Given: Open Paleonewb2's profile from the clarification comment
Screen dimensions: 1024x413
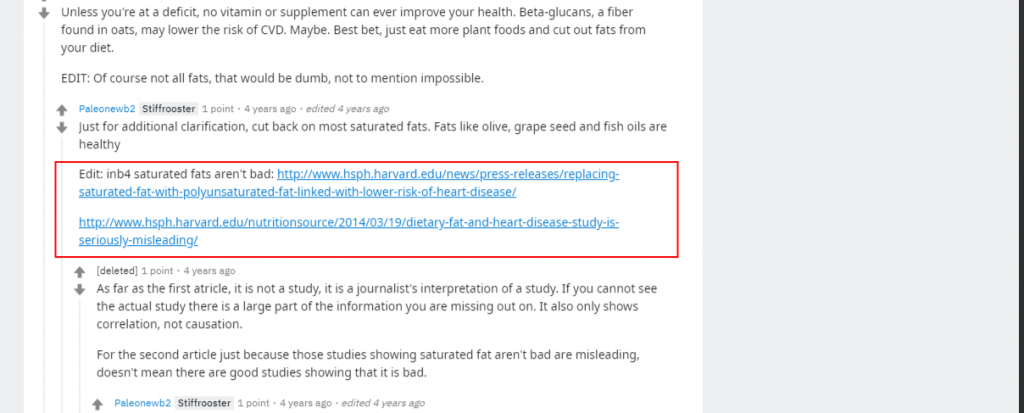Looking at the screenshot, I should (107, 109).
